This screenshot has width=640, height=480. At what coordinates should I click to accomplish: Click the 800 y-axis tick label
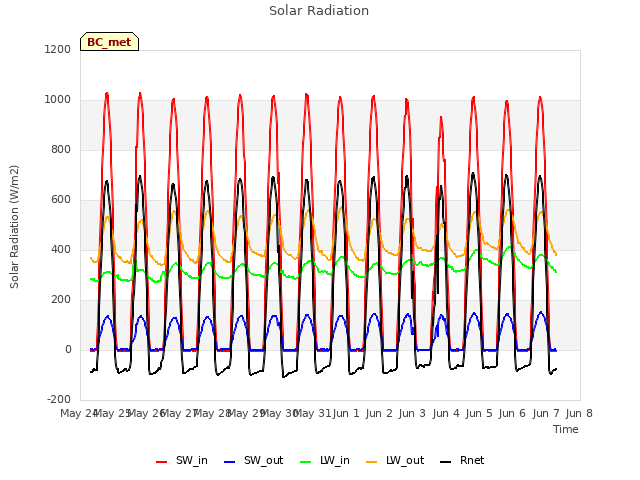[61, 149]
